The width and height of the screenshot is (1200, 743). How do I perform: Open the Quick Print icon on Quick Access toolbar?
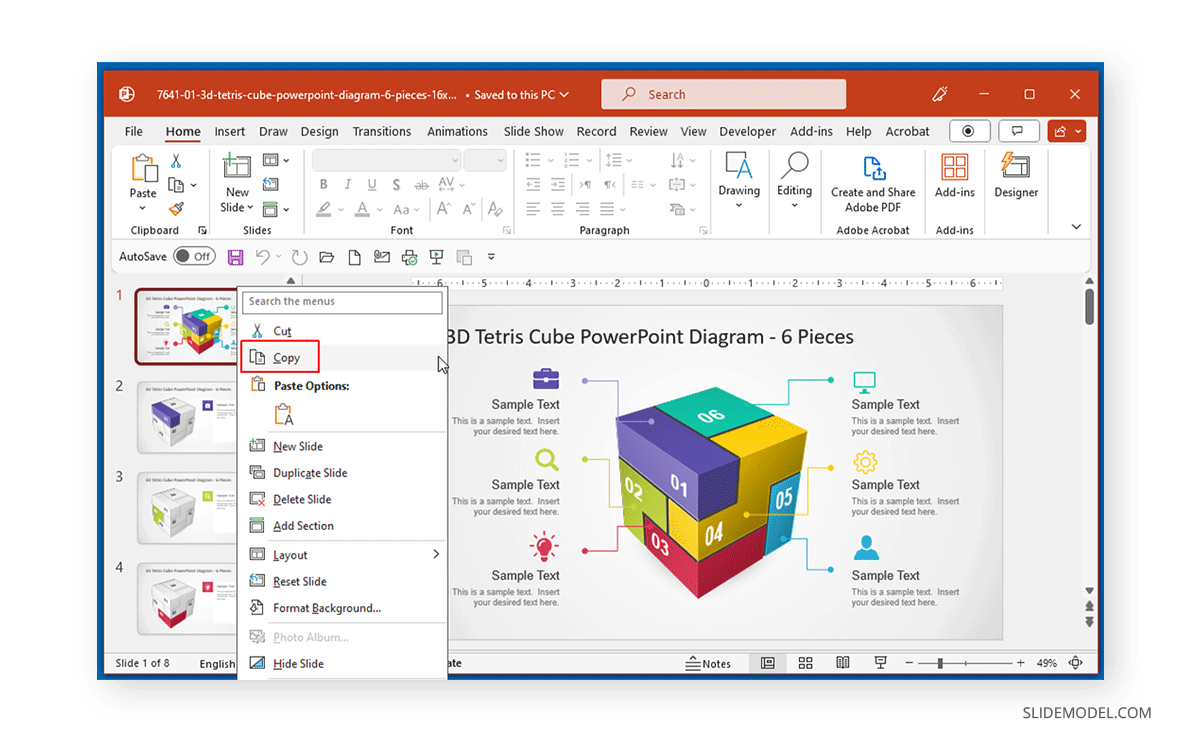point(409,257)
